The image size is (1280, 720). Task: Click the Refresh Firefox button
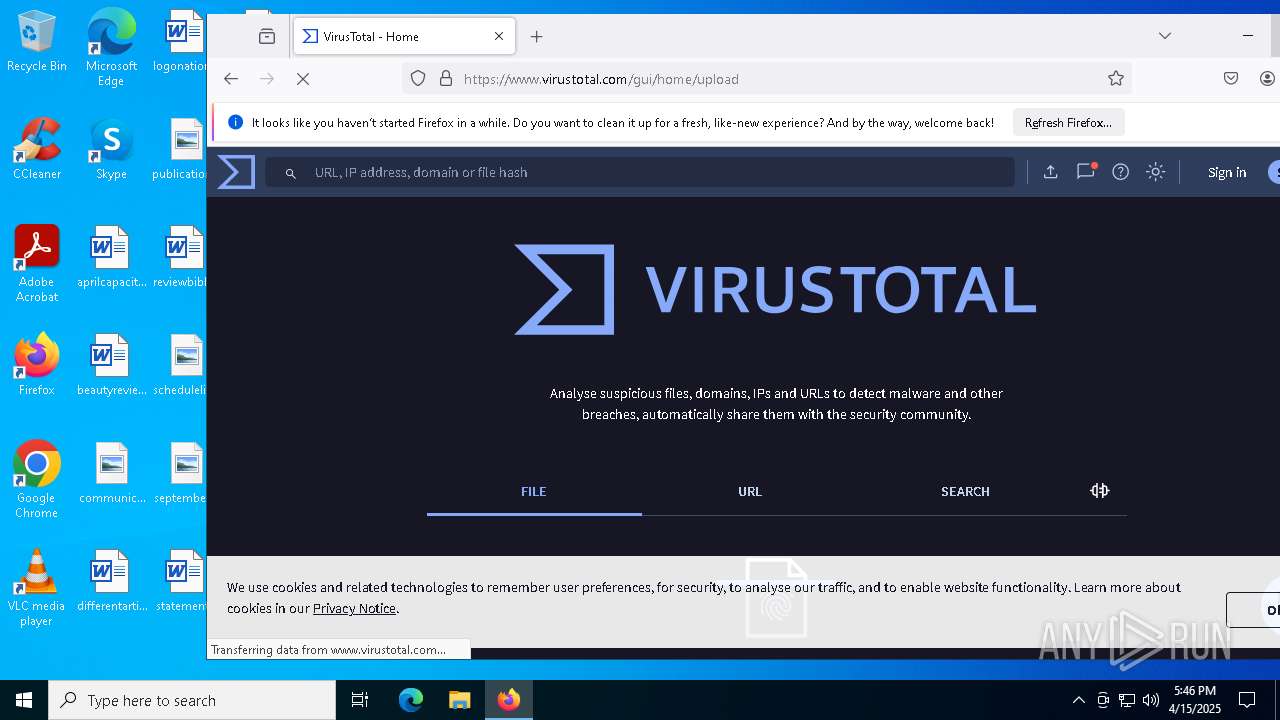pos(1068,122)
